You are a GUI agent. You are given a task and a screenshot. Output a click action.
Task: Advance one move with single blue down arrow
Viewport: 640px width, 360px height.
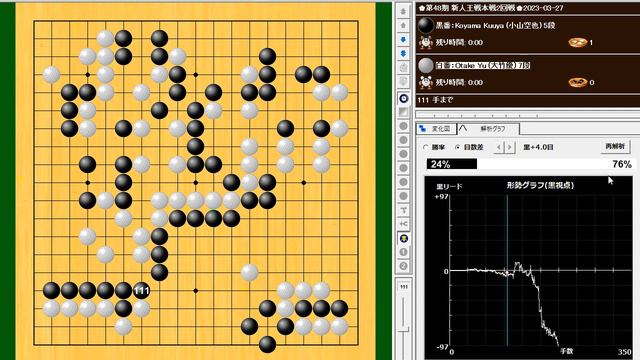[x=403, y=40]
